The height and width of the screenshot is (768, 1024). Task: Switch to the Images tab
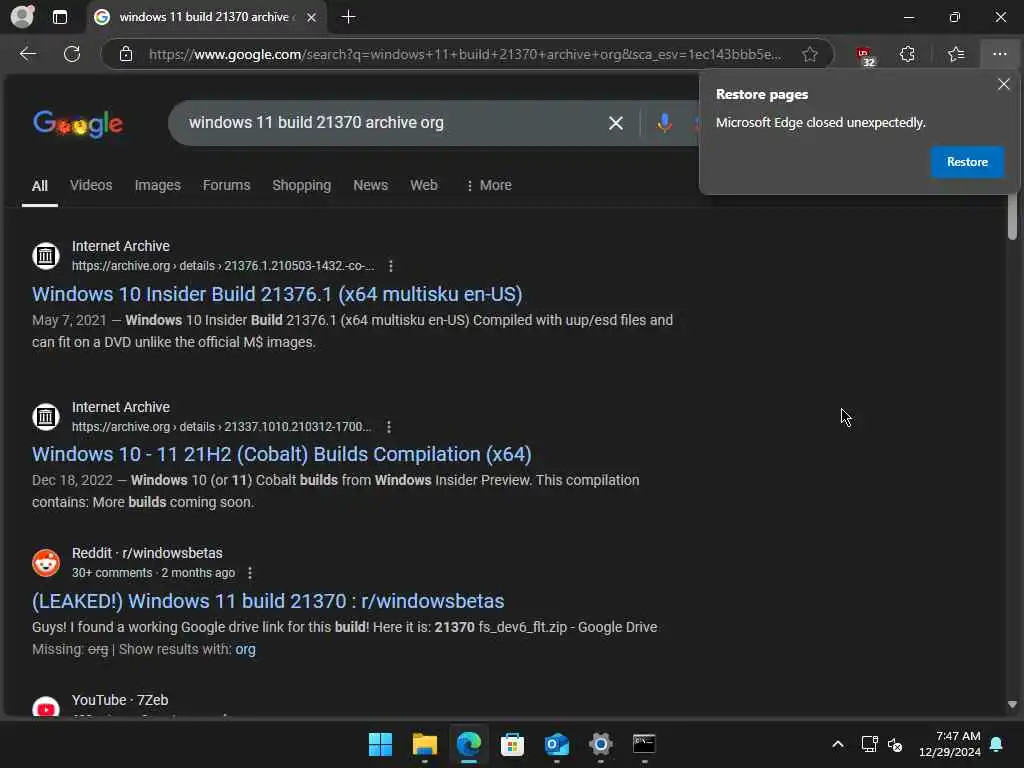157,185
